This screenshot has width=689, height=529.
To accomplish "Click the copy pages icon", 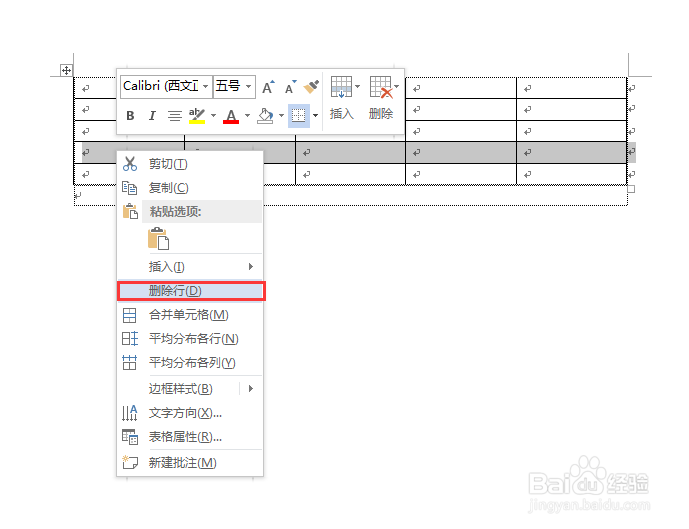I will pyautogui.click(x=130, y=188).
